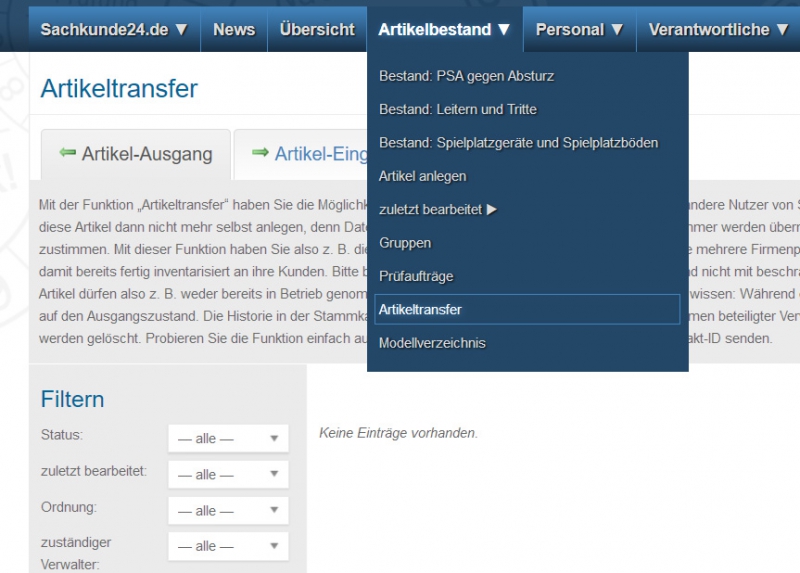
Task: Open the Übersicht page
Action: 317,30
